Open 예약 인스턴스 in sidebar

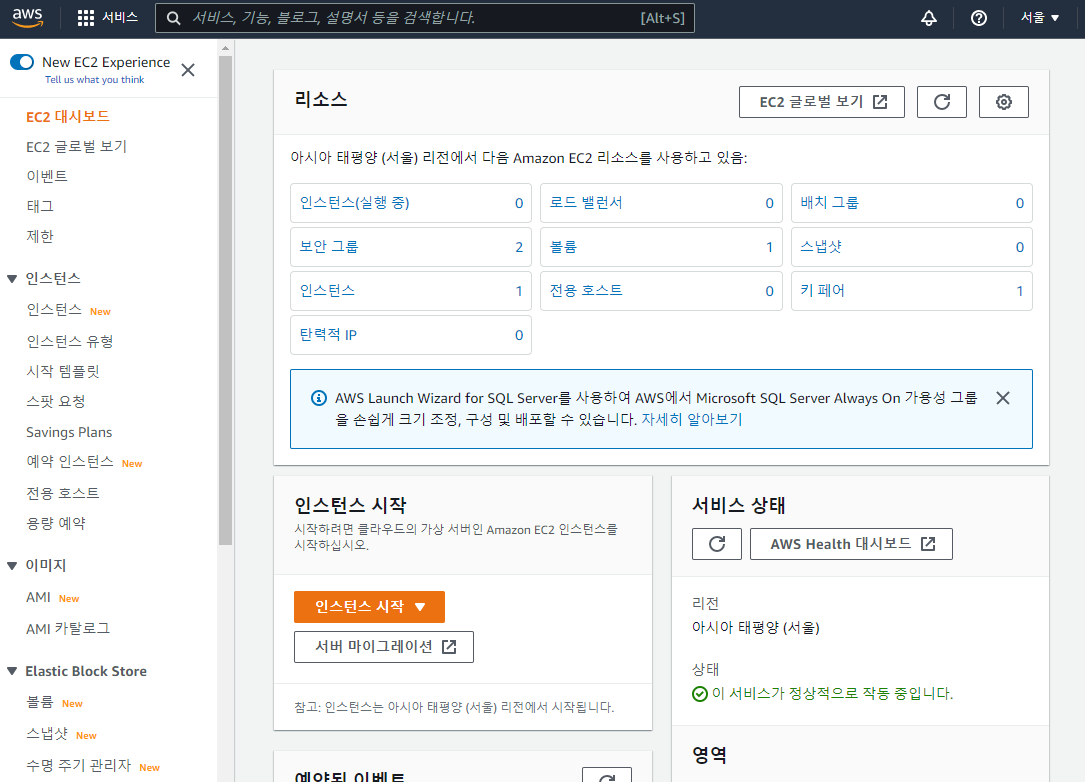point(70,462)
